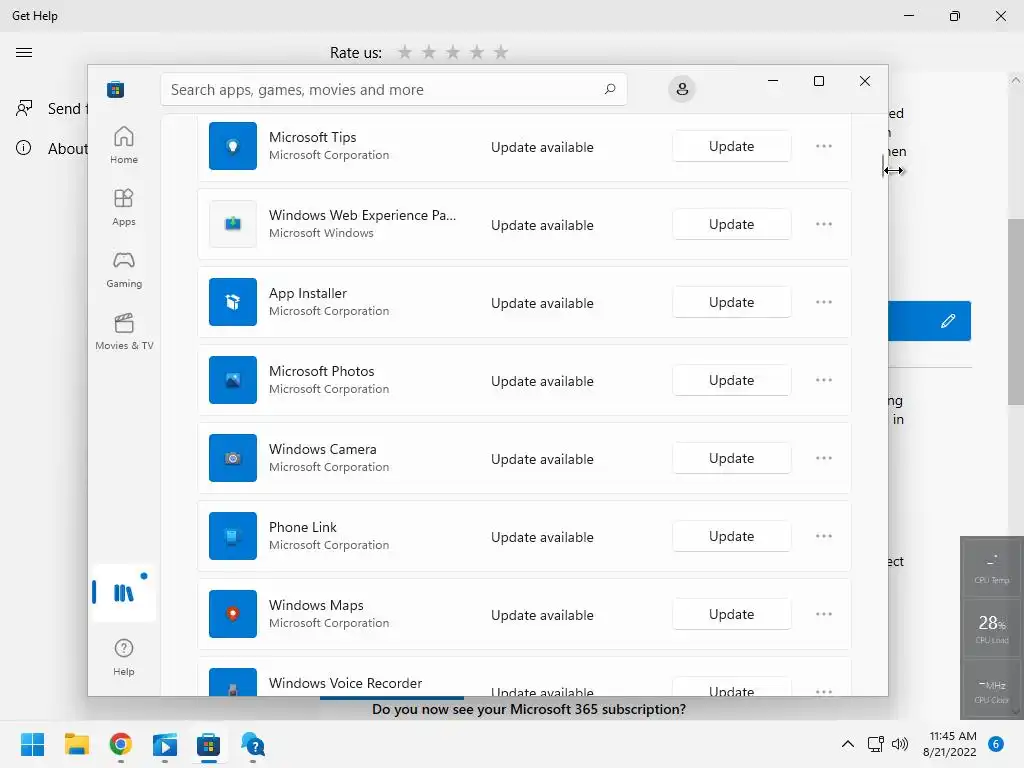Update Microsoft Tips

(x=731, y=146)
